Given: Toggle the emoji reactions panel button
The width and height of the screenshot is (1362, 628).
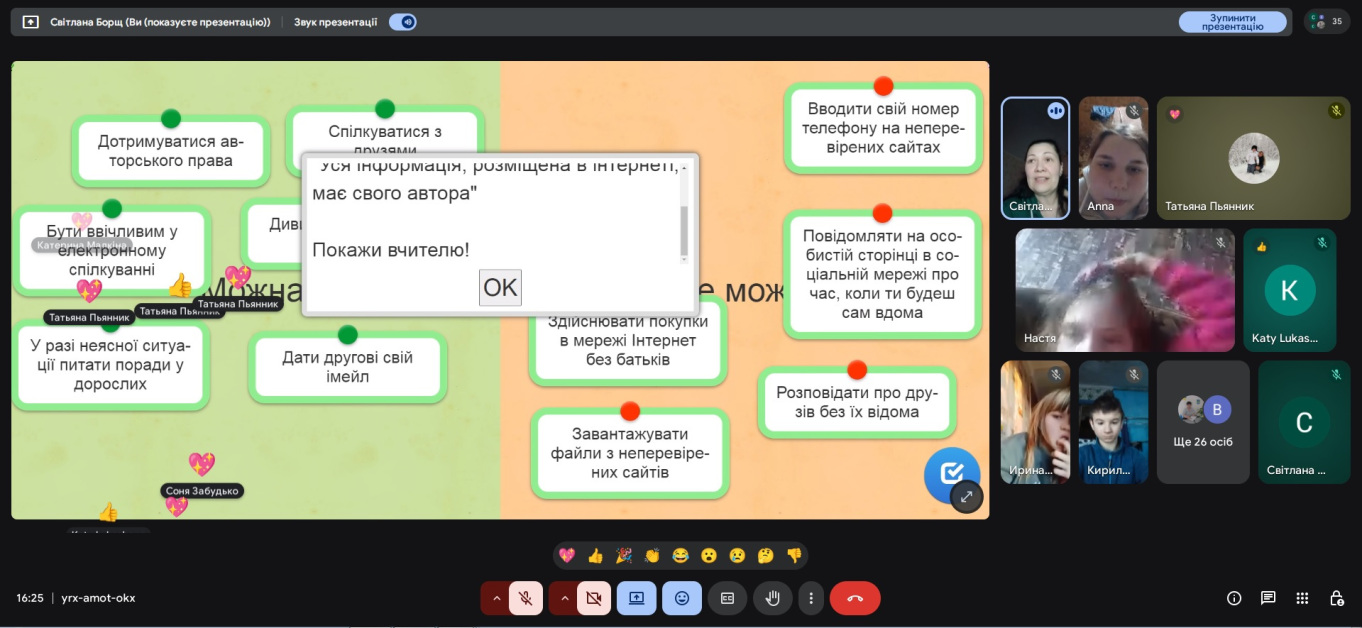Looking at the screenshot, I should coord(682,598).
